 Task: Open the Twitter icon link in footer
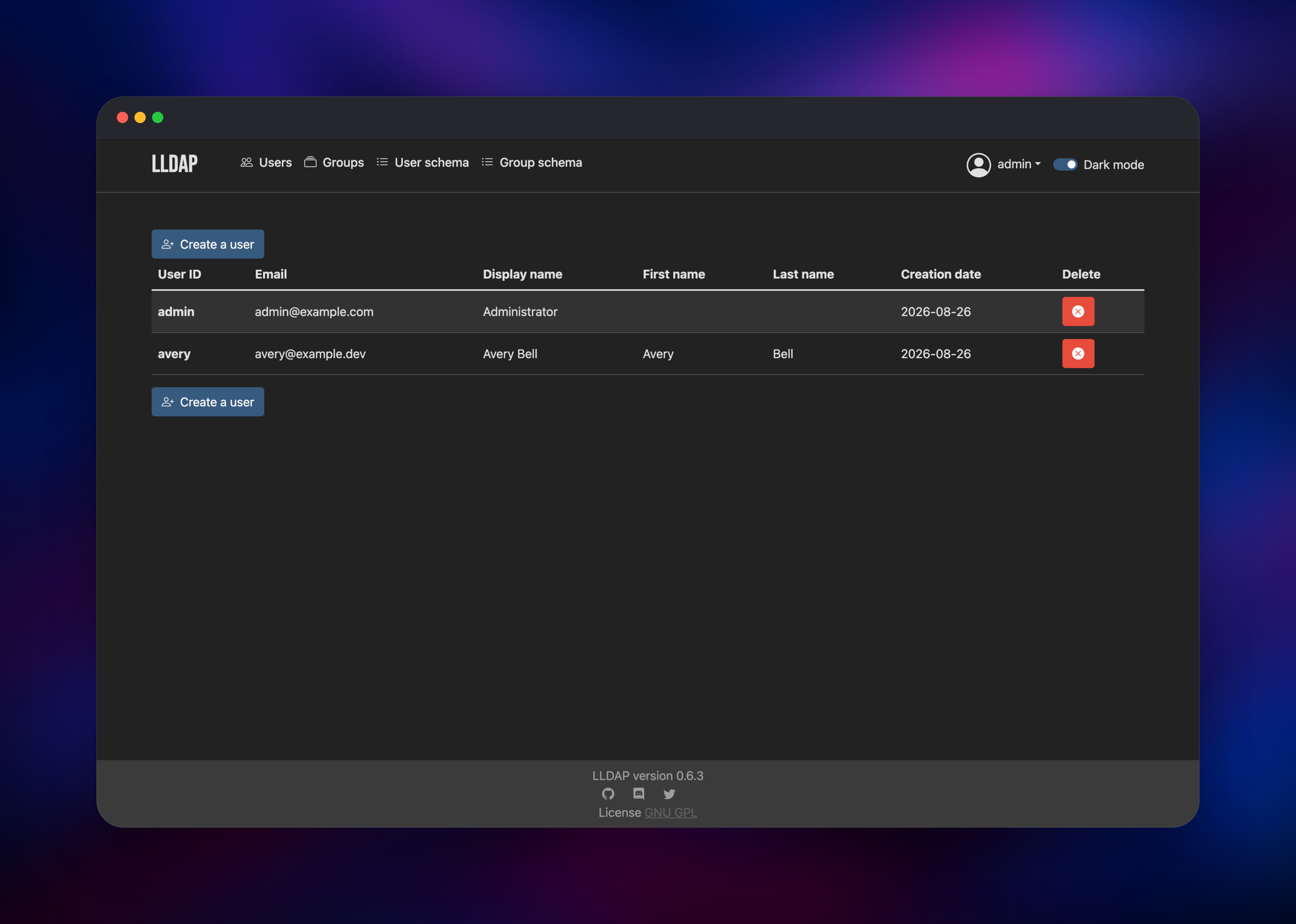coord(669,794)
